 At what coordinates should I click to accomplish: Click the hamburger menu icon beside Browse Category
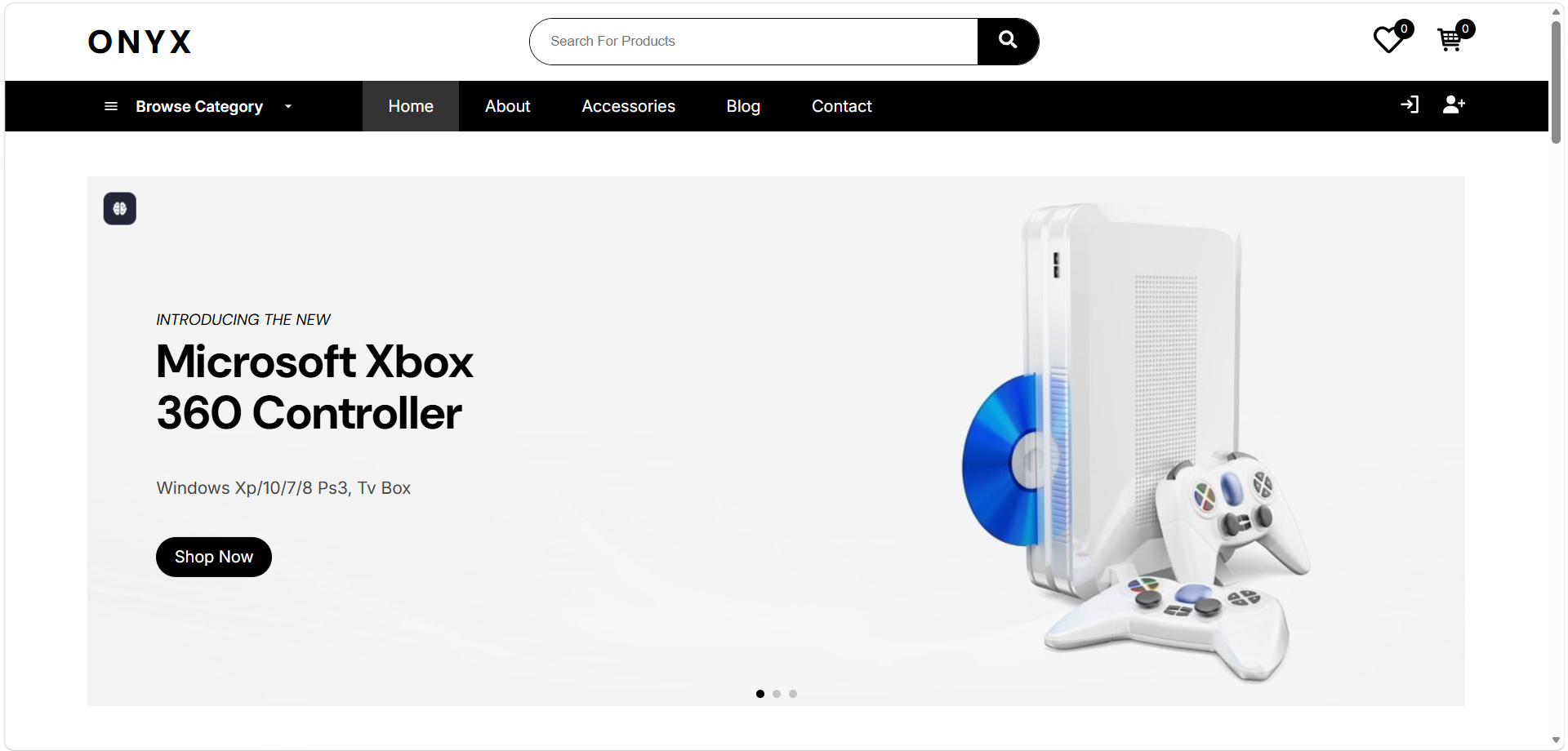(111, 106)
